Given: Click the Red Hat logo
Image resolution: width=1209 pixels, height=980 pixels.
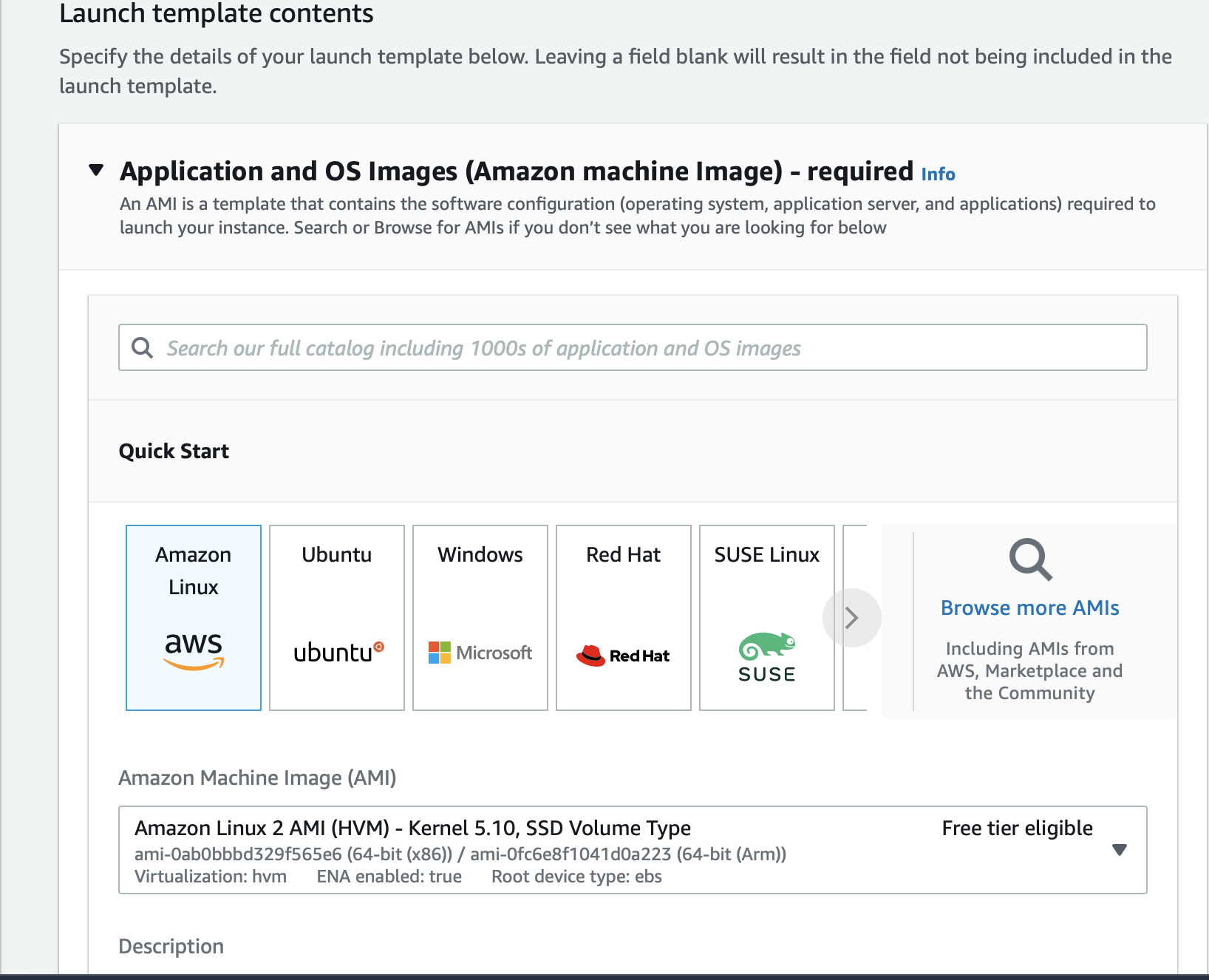Looking at the screenshot, I should [623, 655].
